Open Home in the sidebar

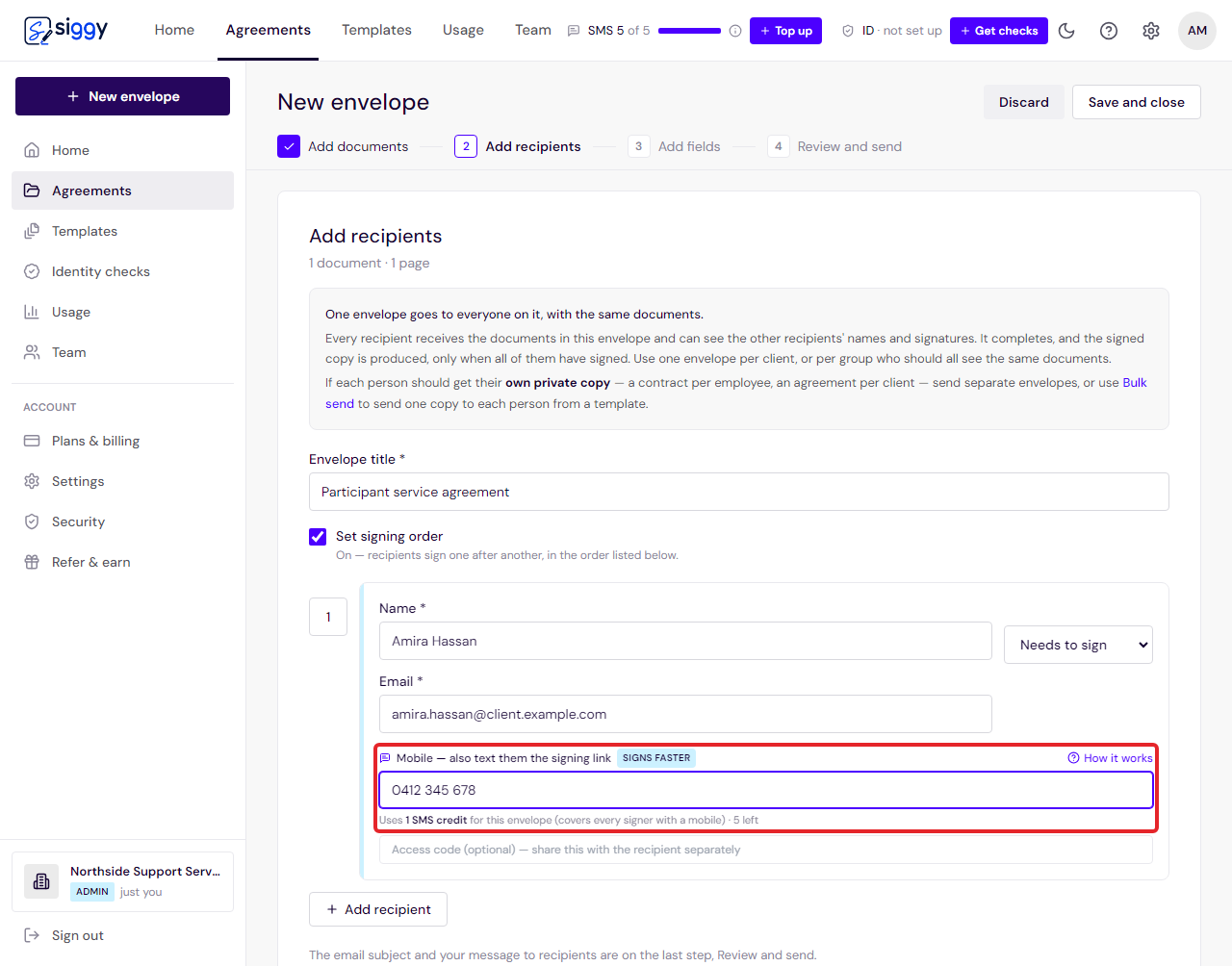click(122, 150)
